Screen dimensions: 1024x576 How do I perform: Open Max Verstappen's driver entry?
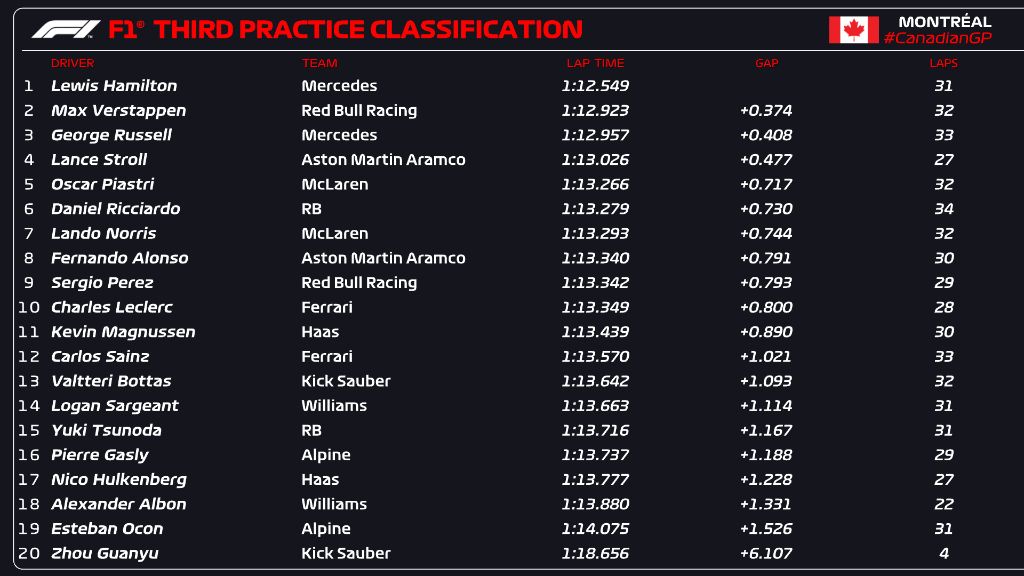click(x=118, y=111)
